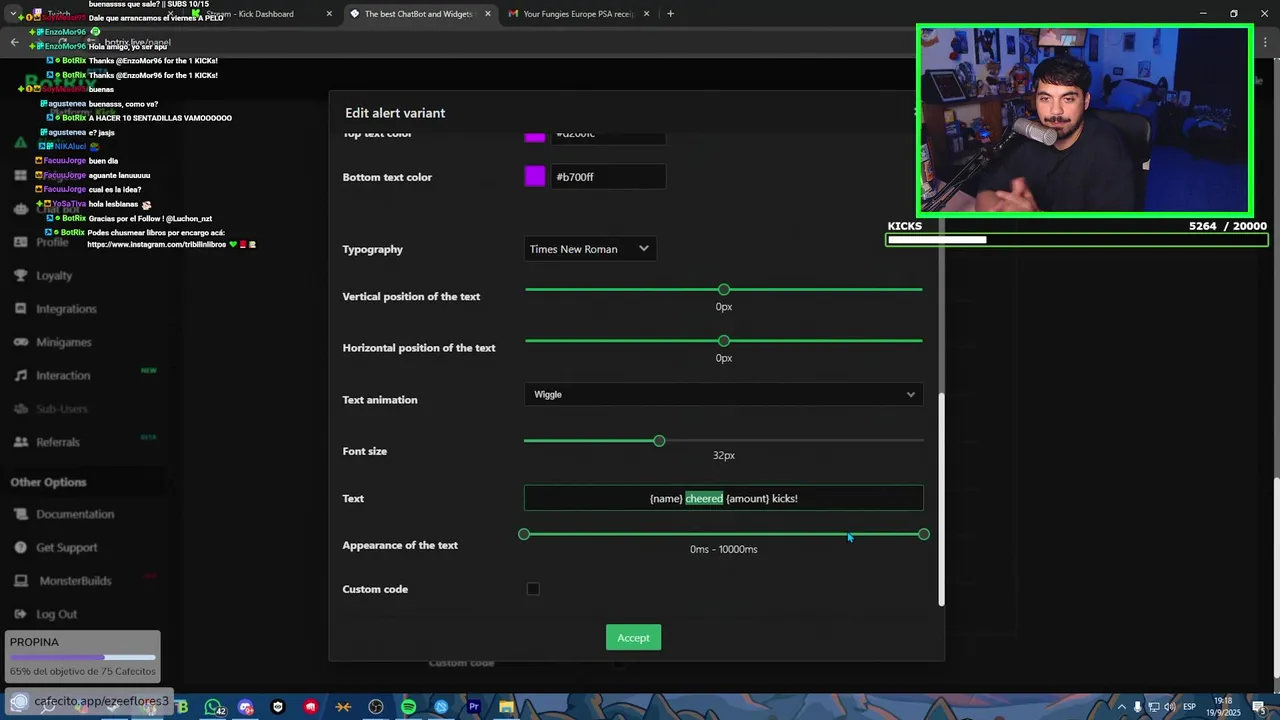Open a new browser tab
Viewport: 1280px width, 720px height.
[670, 14]
